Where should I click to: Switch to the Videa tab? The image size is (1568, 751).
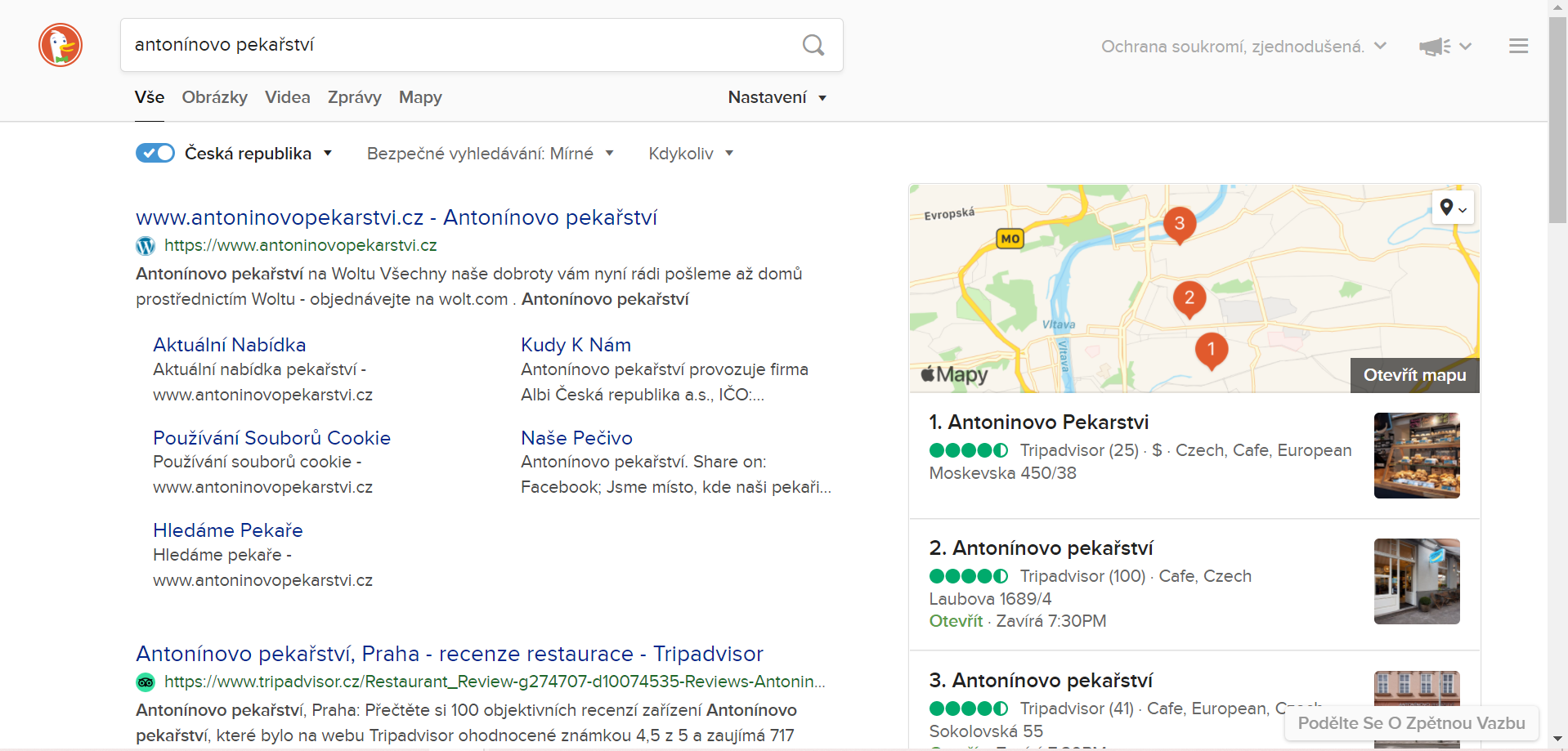click(x=288, y=97)
